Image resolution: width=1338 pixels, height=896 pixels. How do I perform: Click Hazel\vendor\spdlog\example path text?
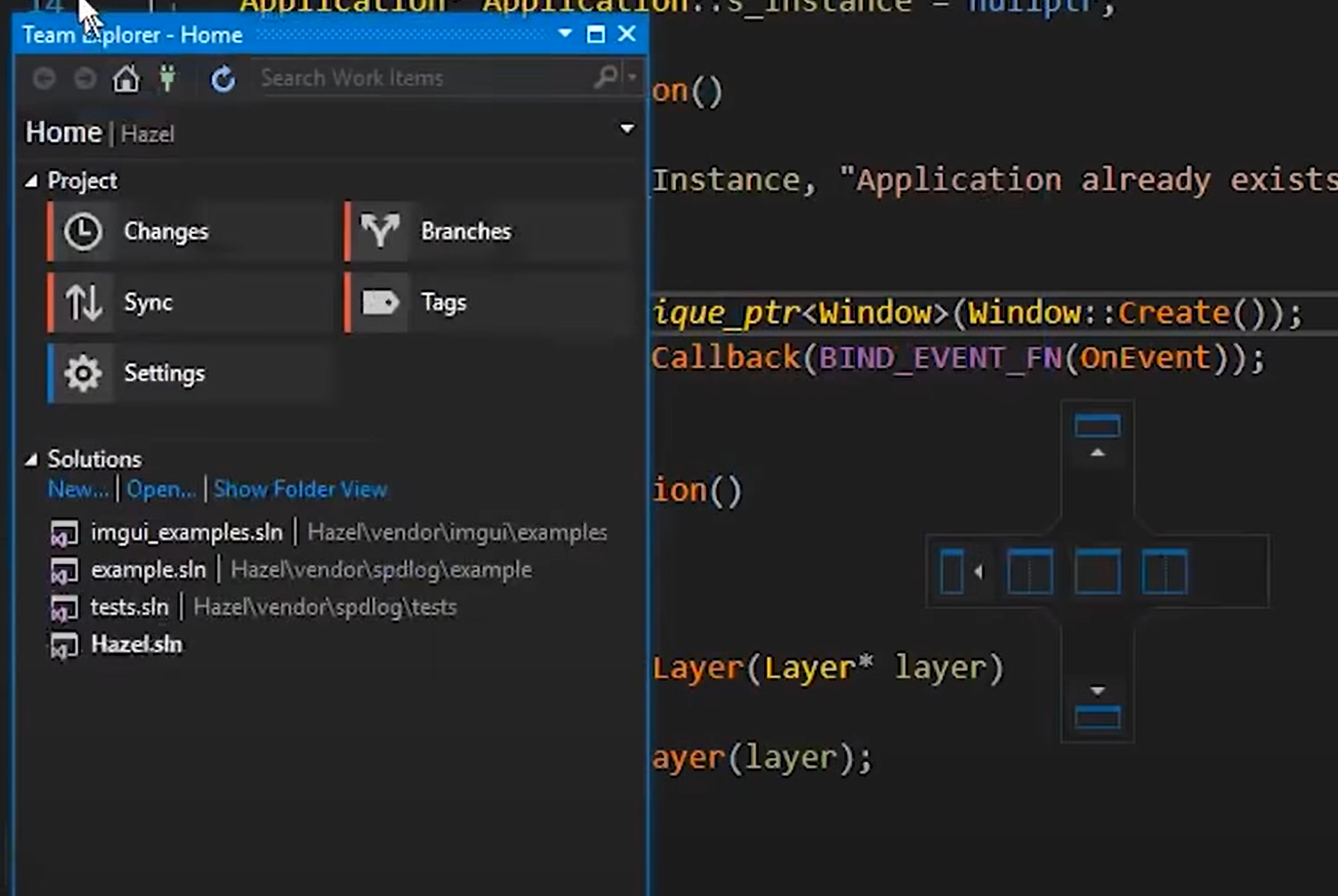tap(382, 569)
